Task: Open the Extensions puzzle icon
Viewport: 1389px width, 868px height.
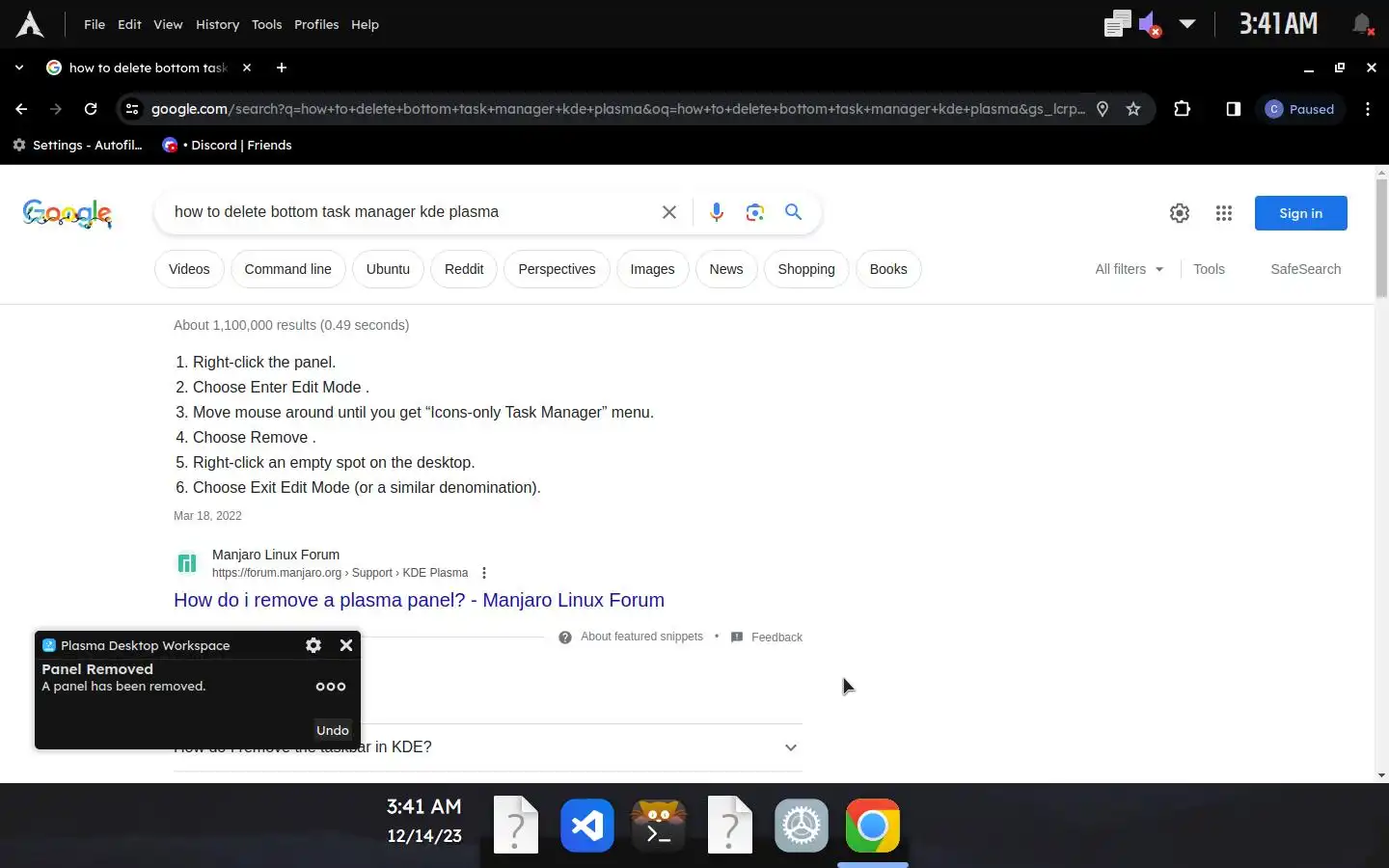Action: pos(1183,109)
